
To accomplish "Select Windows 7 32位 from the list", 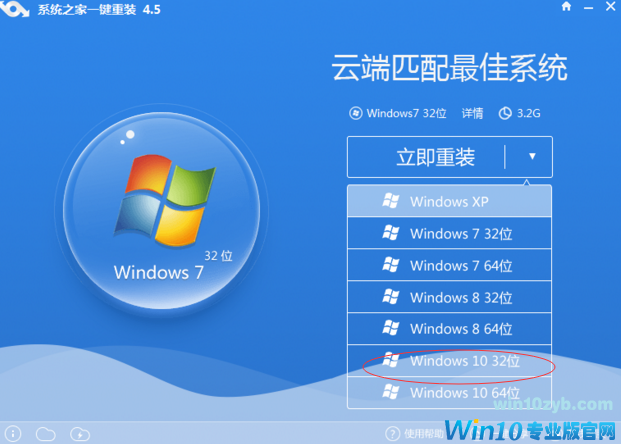I will point(450,233).
